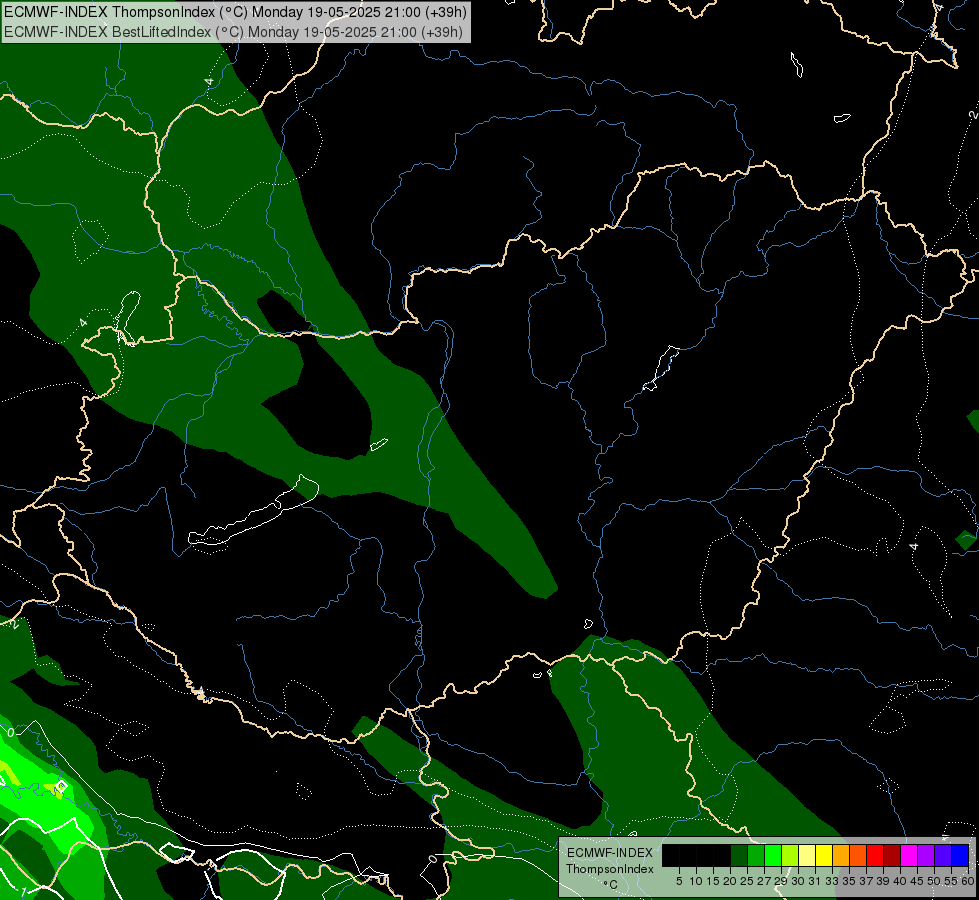Click legend tick value '29'

click(781, 881)
